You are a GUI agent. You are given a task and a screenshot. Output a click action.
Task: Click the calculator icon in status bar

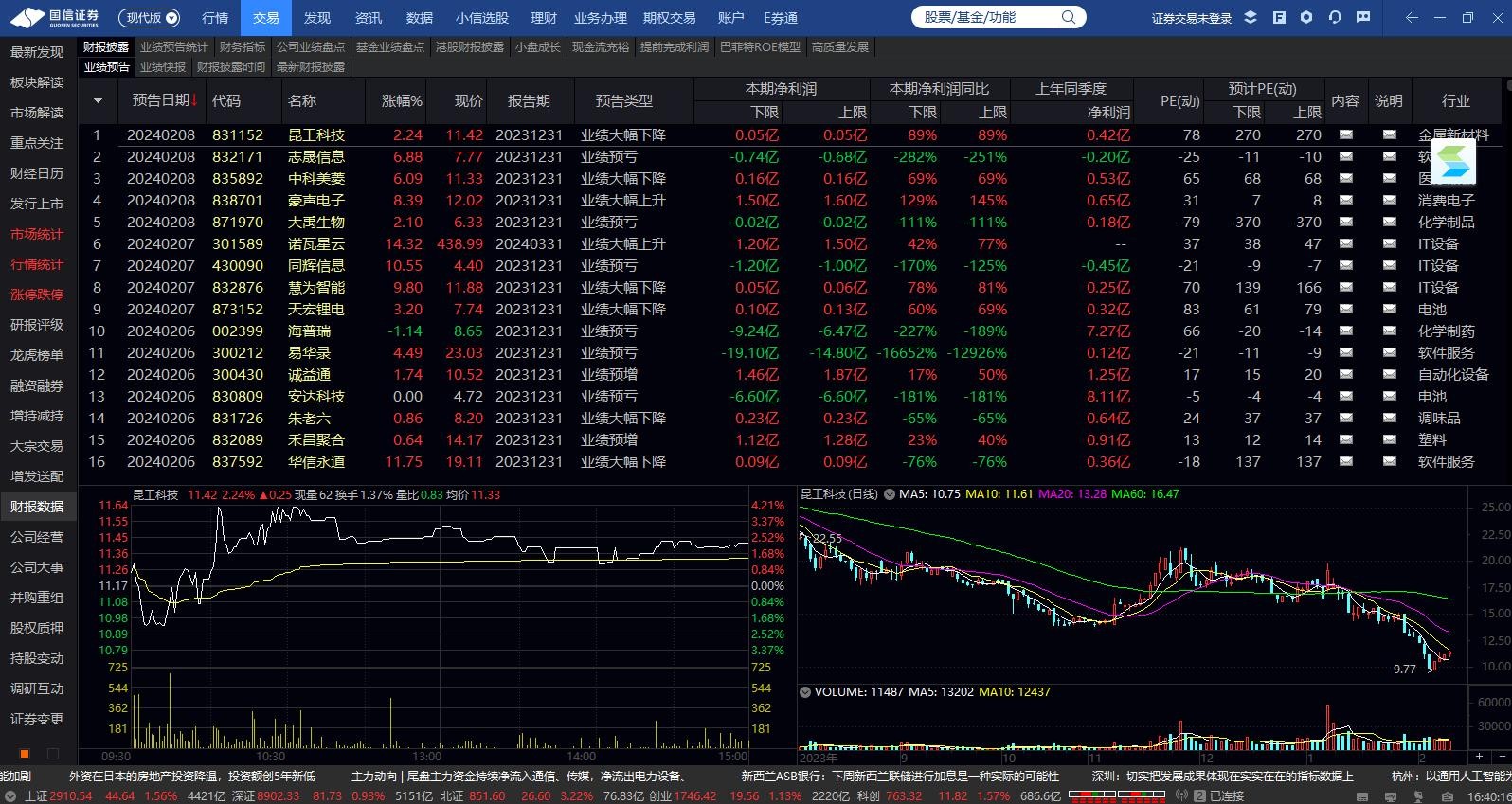click(x=1362, y=796)
